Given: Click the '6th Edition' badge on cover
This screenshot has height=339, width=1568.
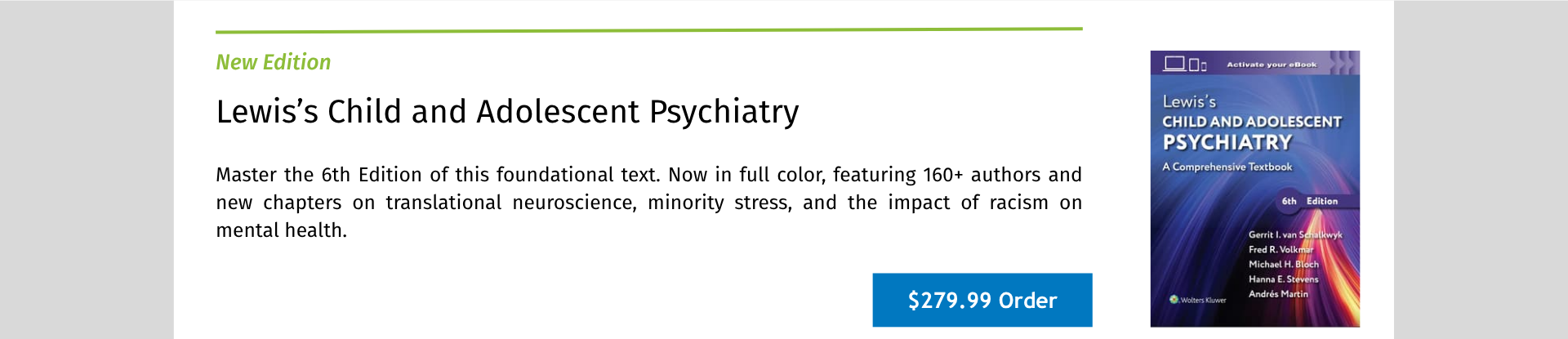Looking at the screenshot, I should pos(1309,201).
